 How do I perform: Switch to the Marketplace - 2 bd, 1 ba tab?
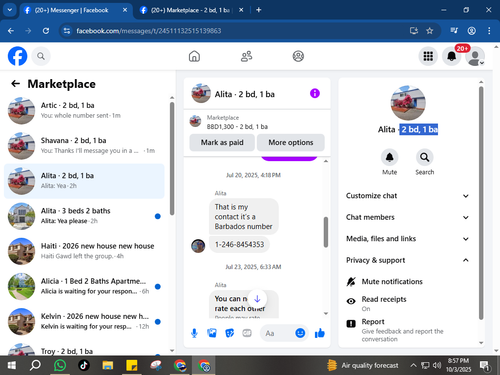[191, 10]
